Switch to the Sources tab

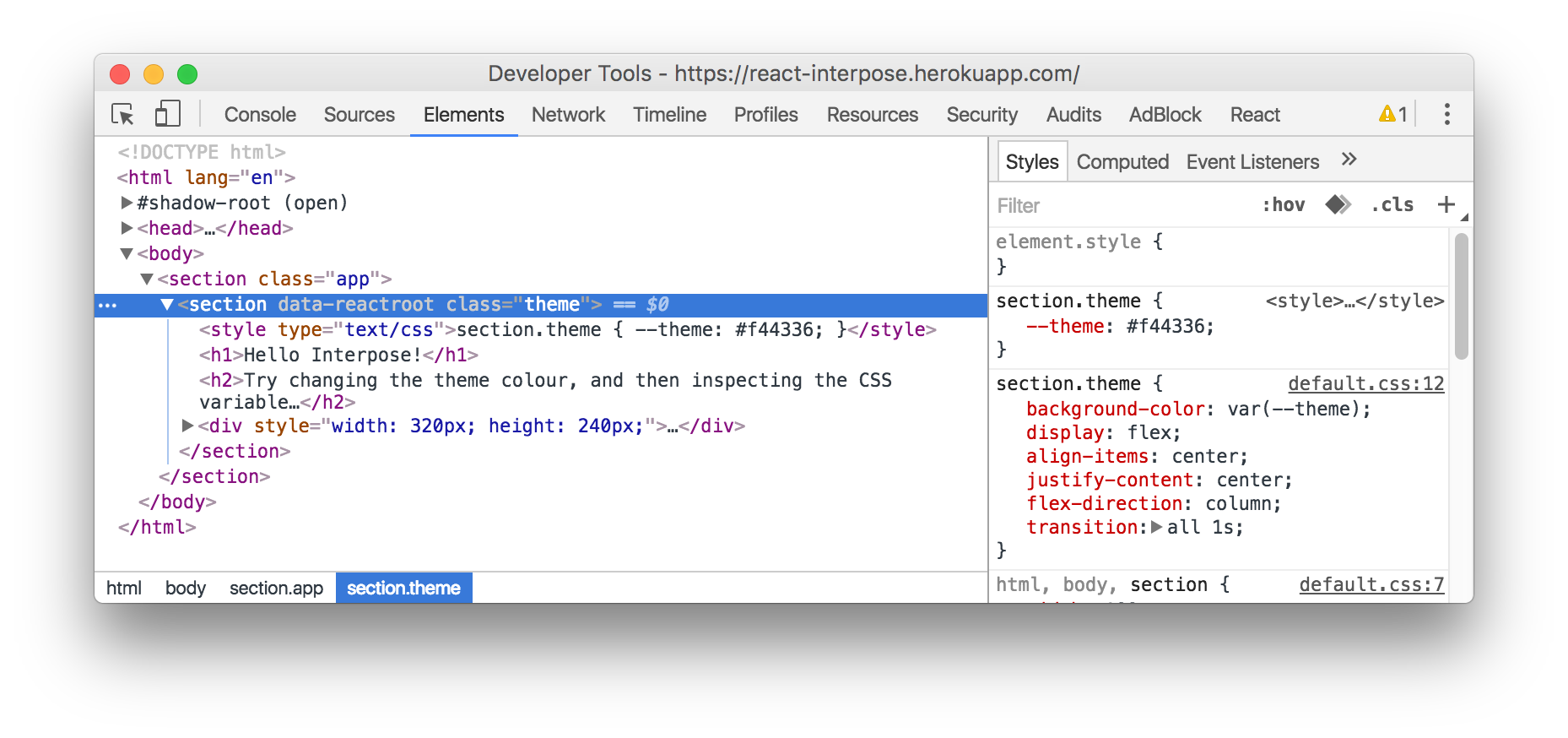click(x=360, y=114)
